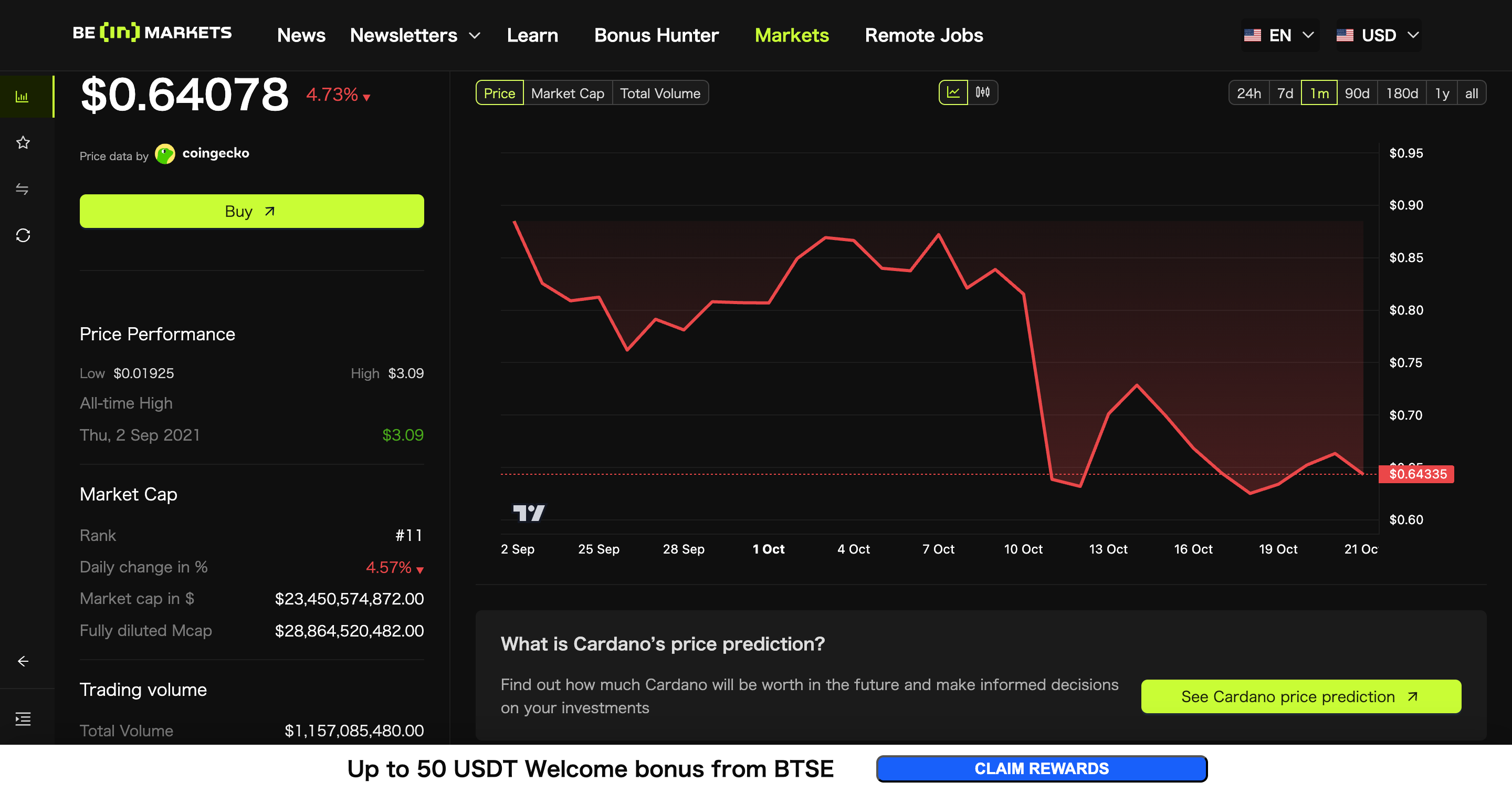Open the sidebar menu list icon
The width and height of the screenshot is (1512, 792).
(x=23, y=719)
